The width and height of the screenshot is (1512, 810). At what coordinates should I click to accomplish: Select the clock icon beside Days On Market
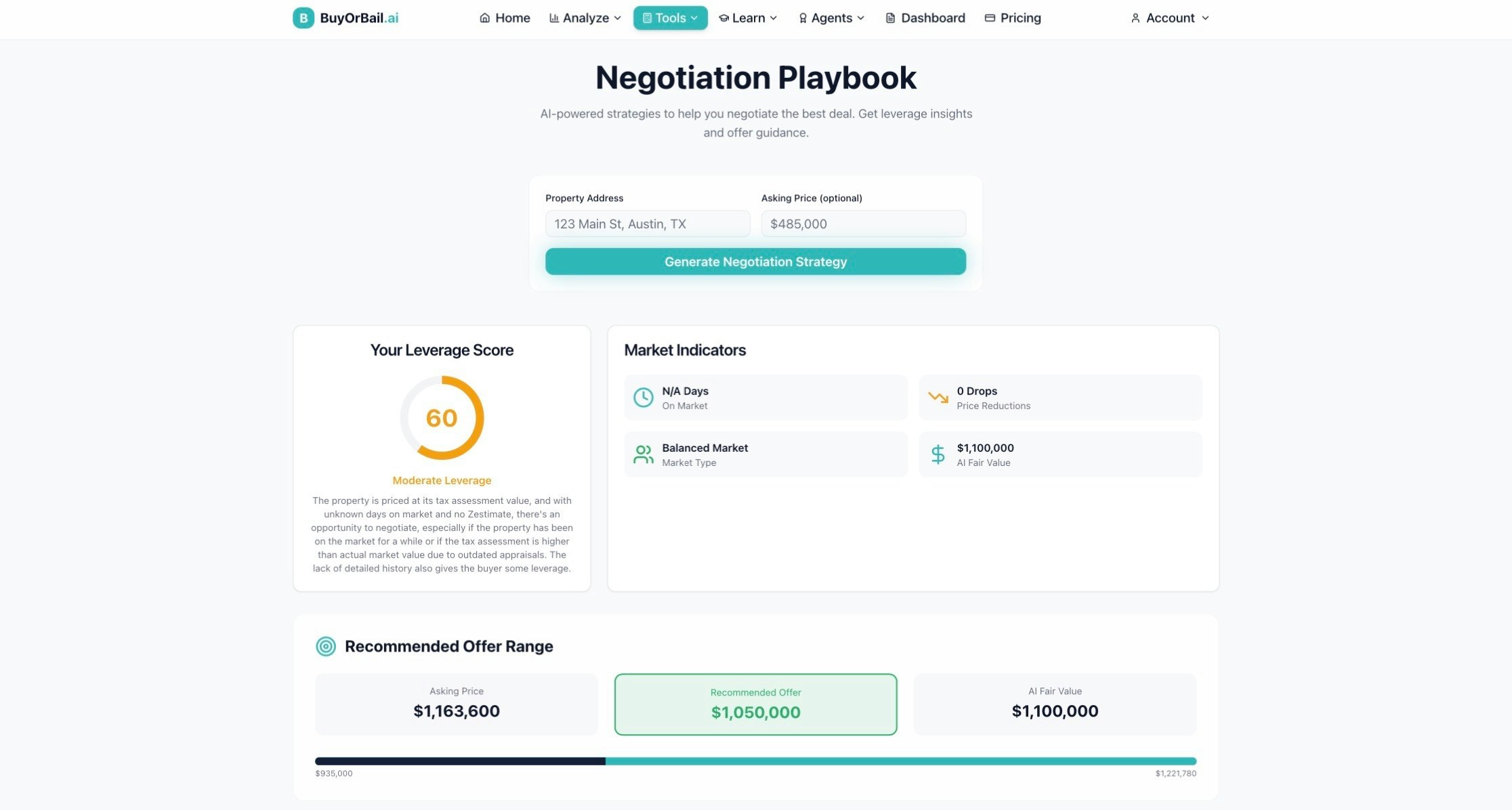[x=642, y=398]
